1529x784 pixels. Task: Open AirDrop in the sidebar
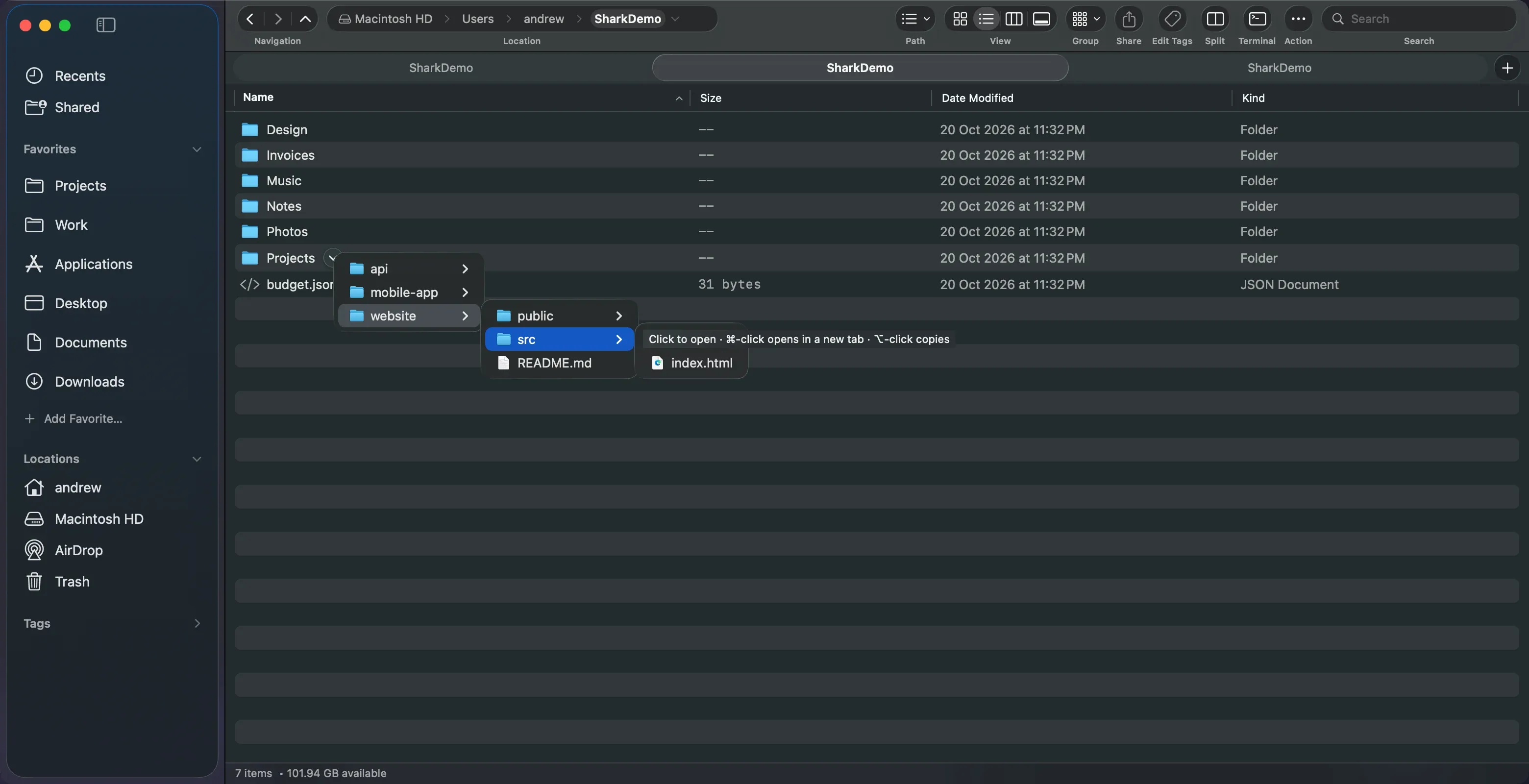tap(64, 550)
